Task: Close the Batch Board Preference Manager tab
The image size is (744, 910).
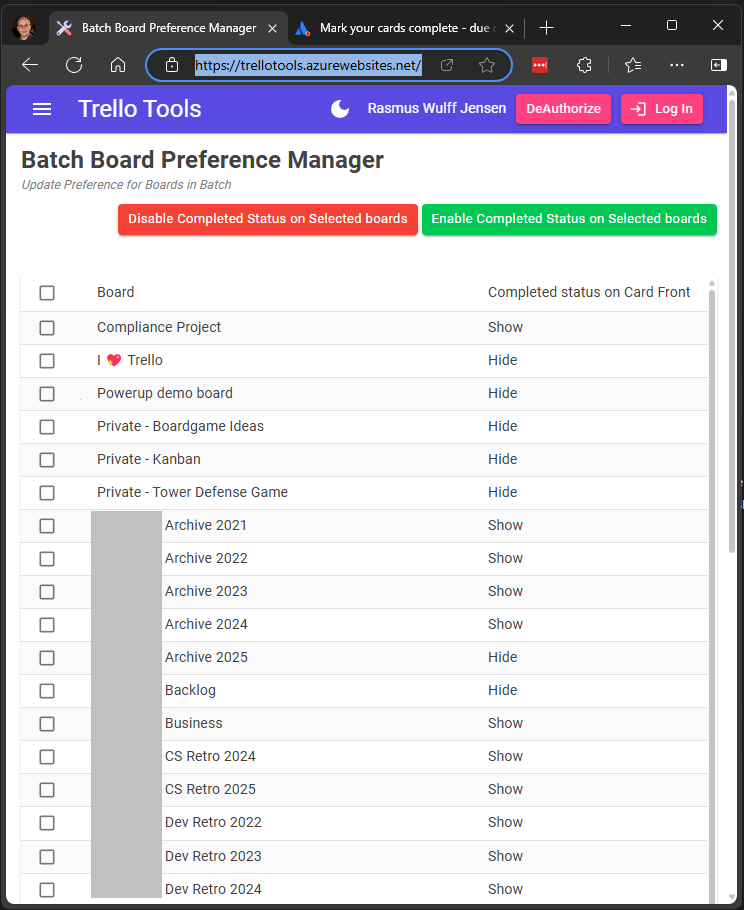Action: 272,28
